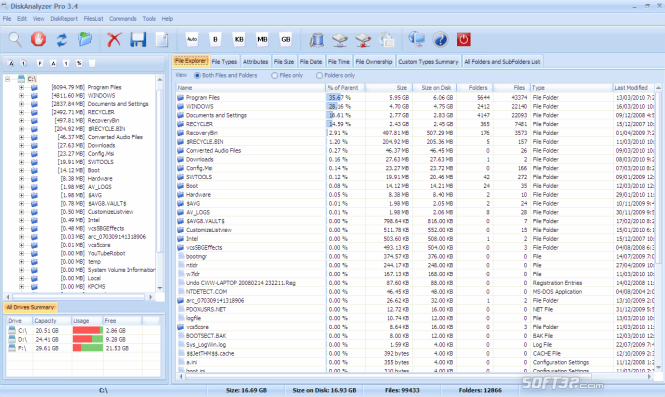
Task: Click the D:\ drive usage bar
Action: (88, 339)
